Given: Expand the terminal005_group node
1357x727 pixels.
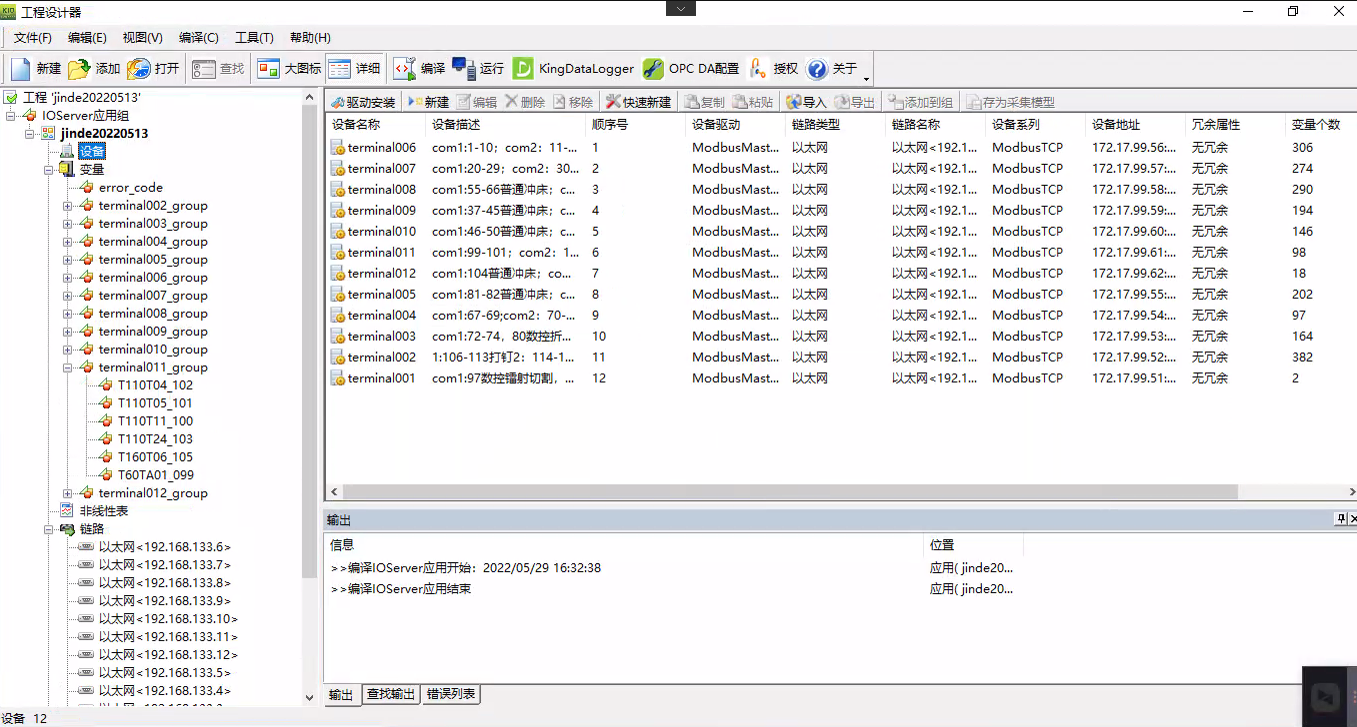Looking at the screenshot, I should coord(68,259).
